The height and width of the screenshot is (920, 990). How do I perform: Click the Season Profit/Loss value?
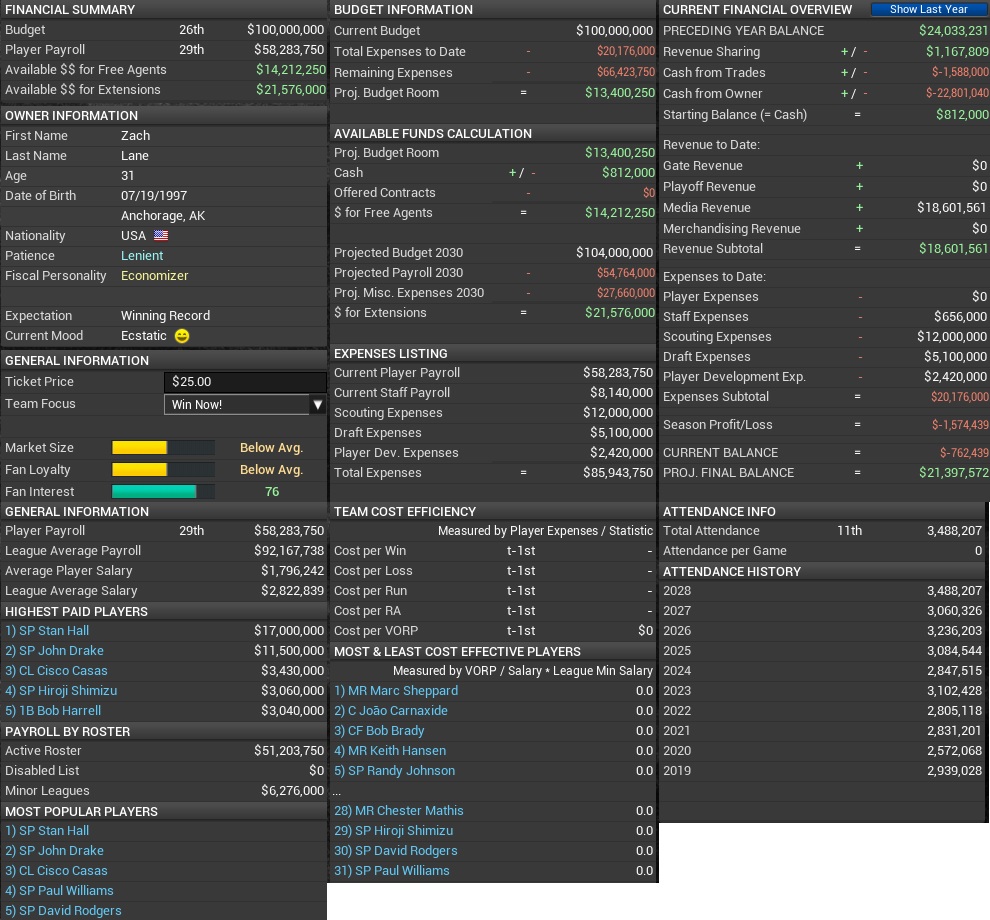point(960,425)
